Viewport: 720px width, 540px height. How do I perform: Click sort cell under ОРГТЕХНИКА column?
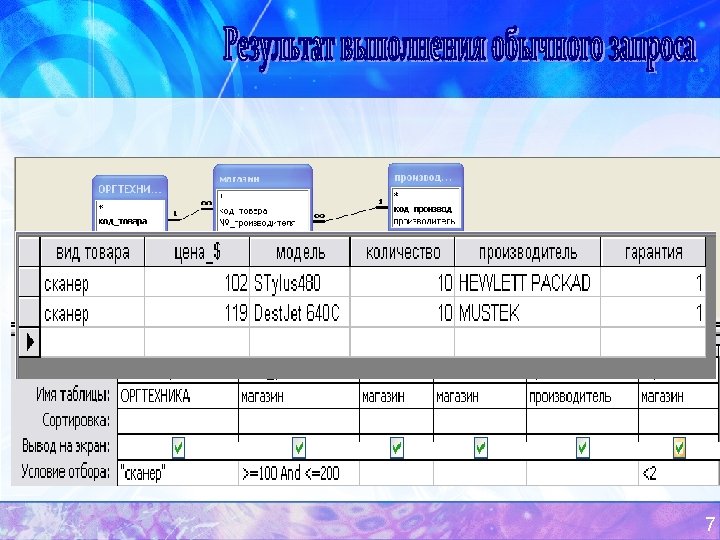tap(178, 421)
